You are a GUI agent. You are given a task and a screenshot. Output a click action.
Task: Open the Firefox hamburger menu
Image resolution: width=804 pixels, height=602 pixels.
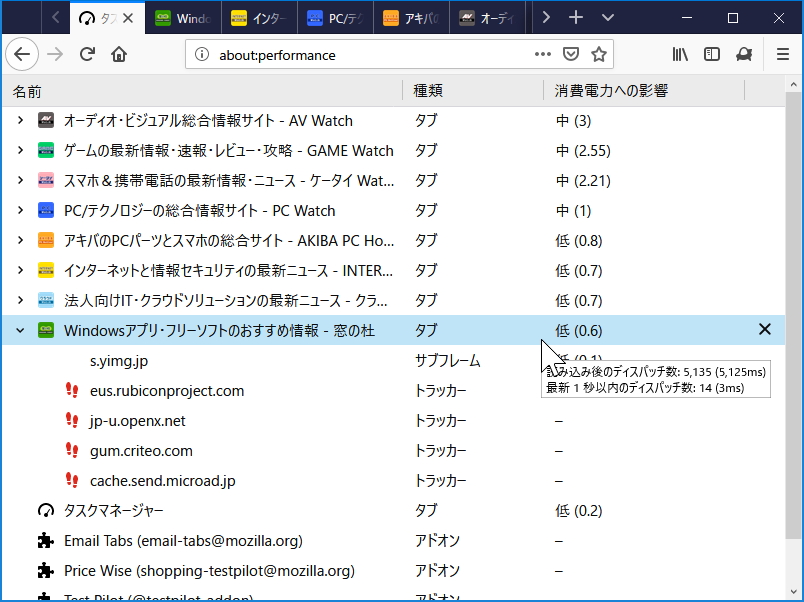(x=782, y=54)
